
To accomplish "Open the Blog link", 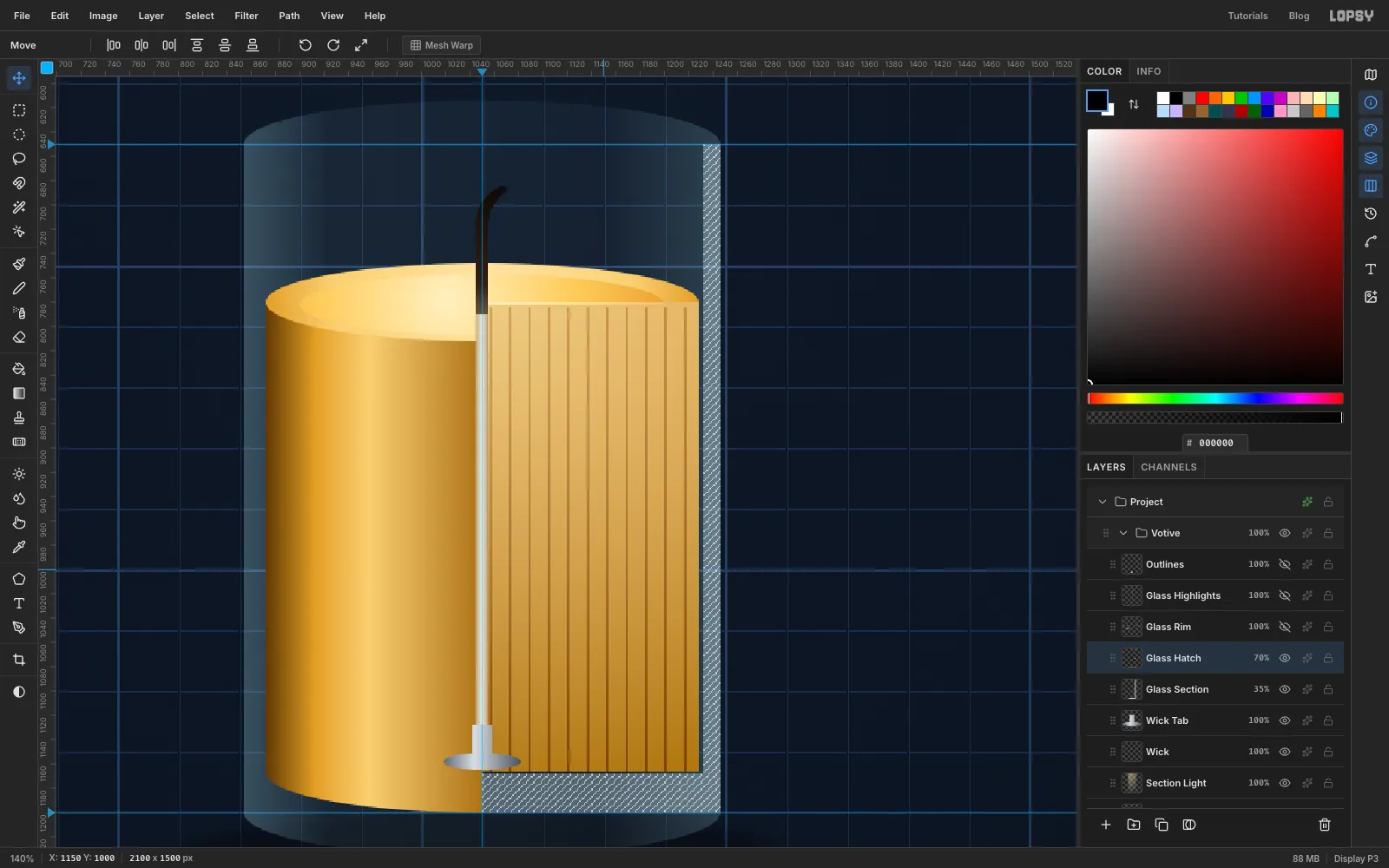I will 1299,16.
